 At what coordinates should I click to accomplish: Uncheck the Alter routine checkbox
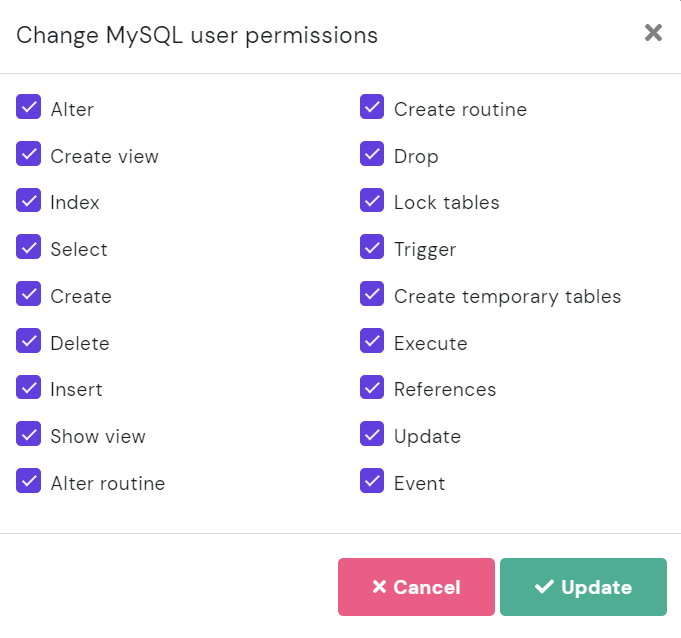point(29,481)
